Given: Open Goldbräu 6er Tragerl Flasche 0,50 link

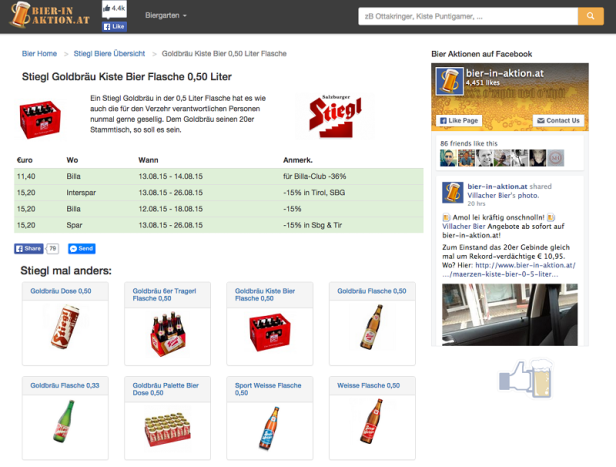Looking at the screenshot, I should tap(164, 295).
